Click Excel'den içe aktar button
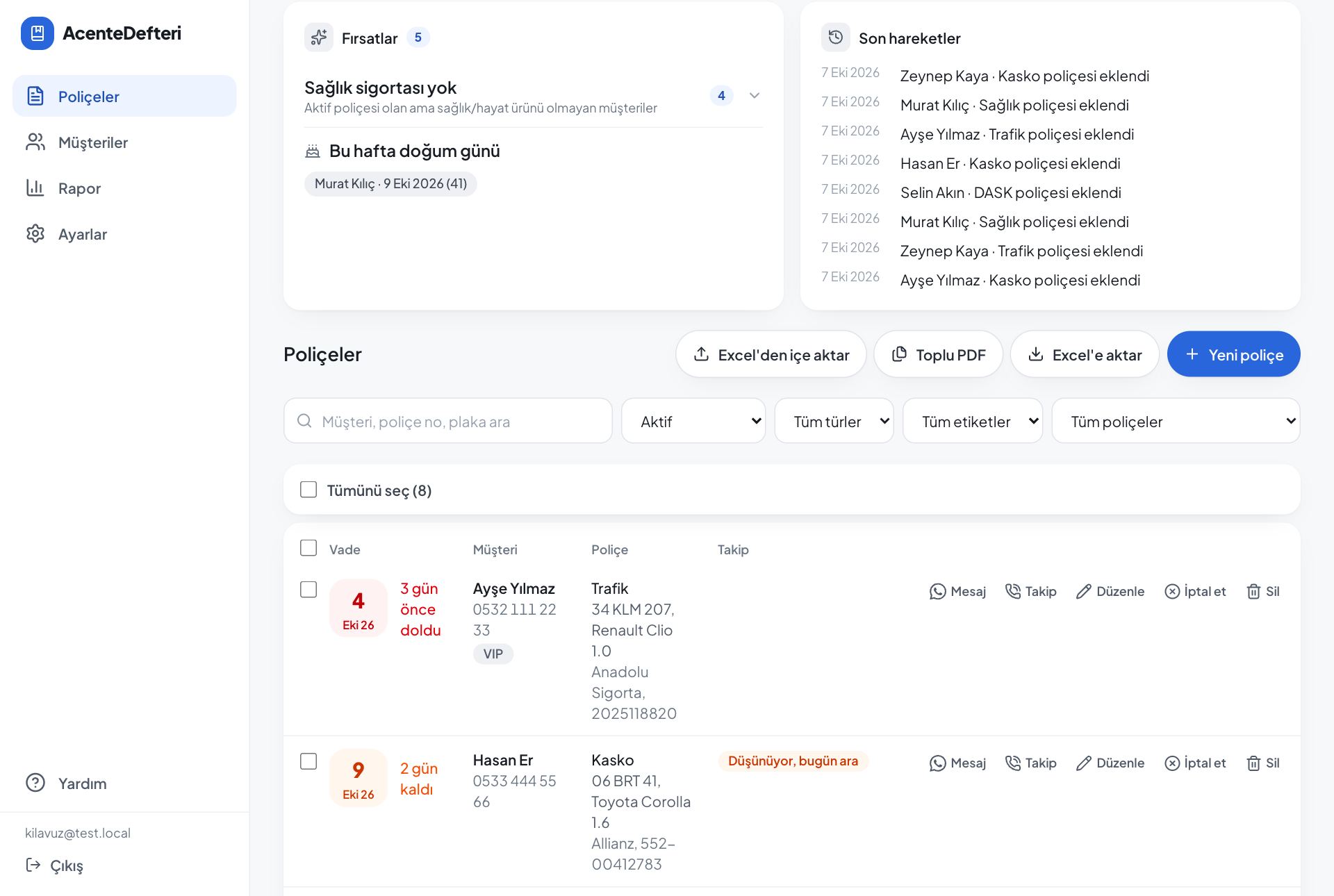This screenshot has height=896, width=1334. click(x=771, y=354)
